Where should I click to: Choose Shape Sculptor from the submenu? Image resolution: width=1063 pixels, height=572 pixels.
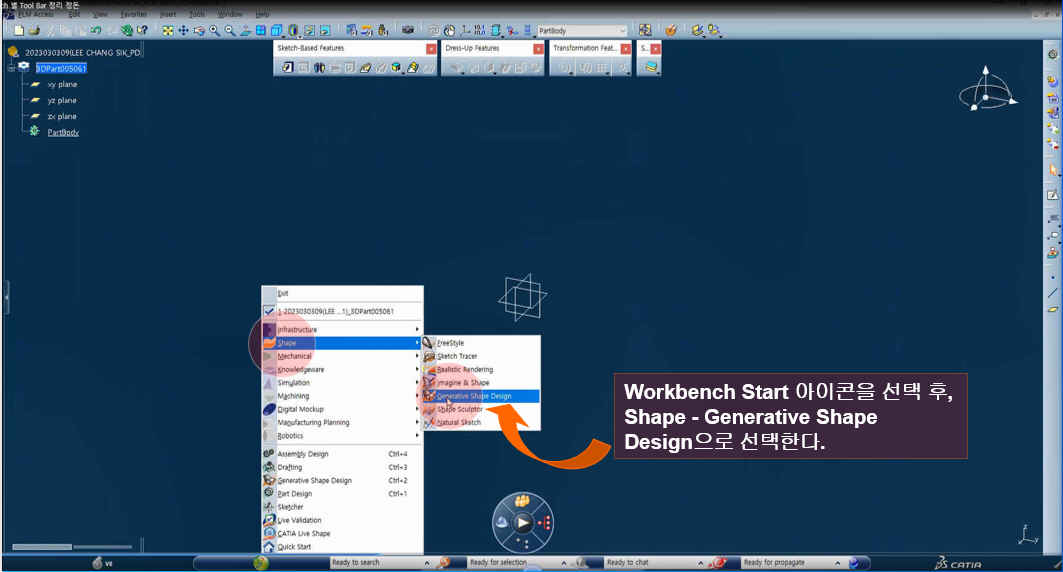[x=481, y=409]
